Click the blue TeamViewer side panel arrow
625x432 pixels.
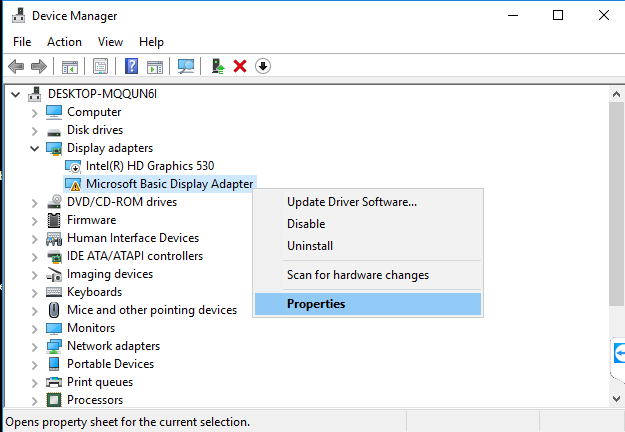pos(619,353)
